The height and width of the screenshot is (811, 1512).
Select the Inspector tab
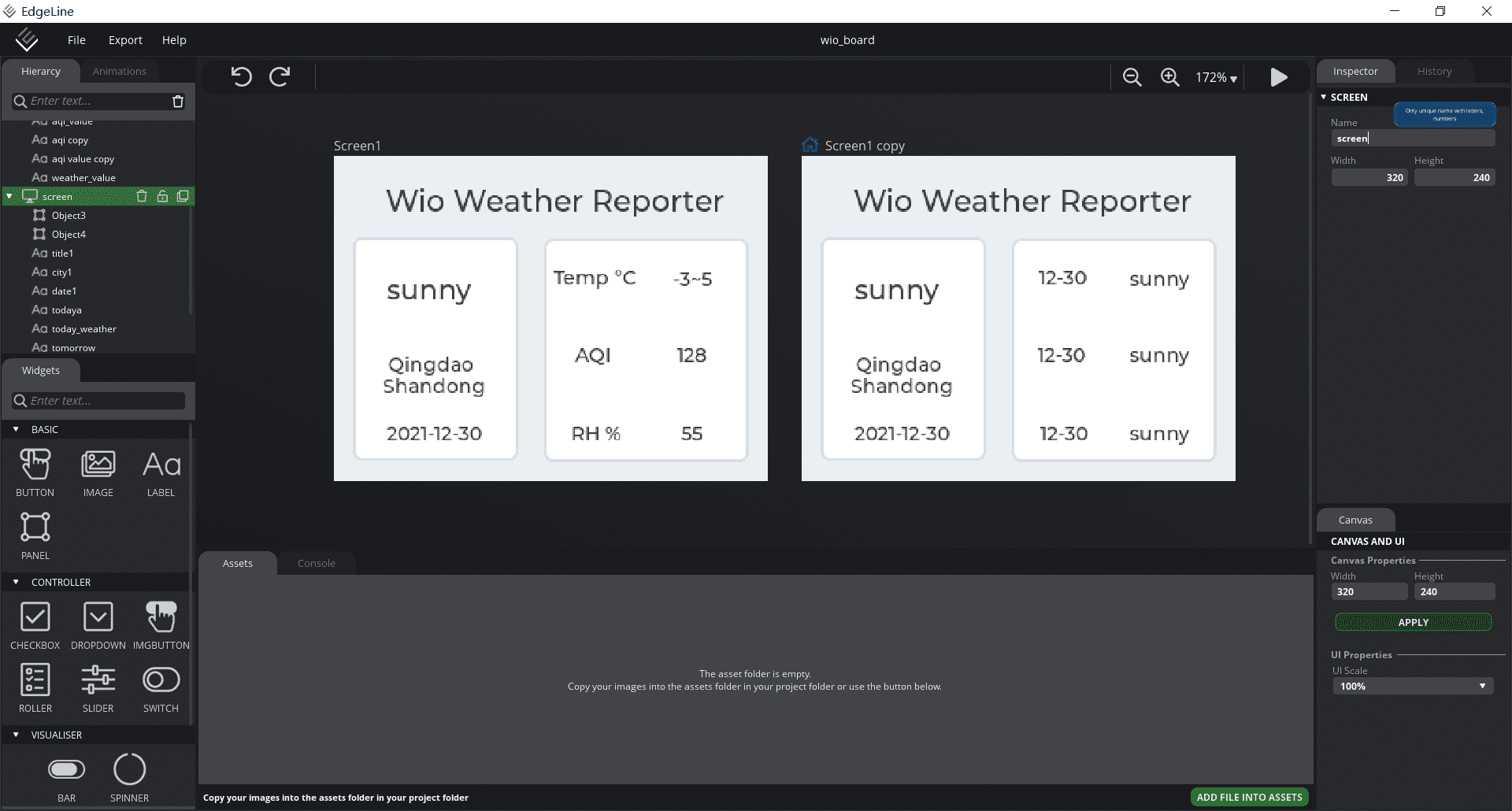pyautogui.click(x=1355, y=71)
